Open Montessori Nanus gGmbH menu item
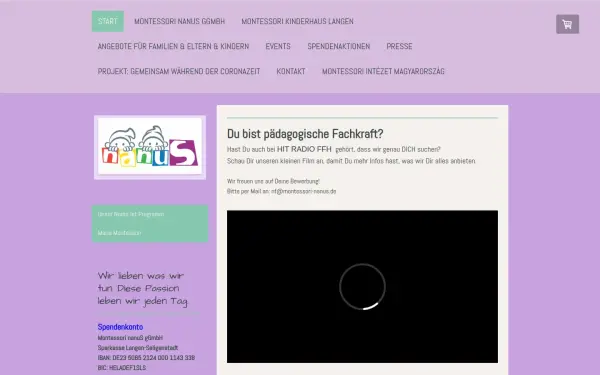The height and width of the screenshot is (375, 600). click(179, 21)
